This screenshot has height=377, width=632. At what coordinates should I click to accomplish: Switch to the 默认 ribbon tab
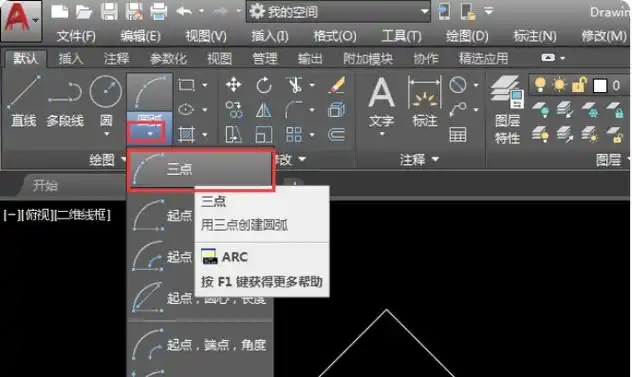click(x=25, y=58)
